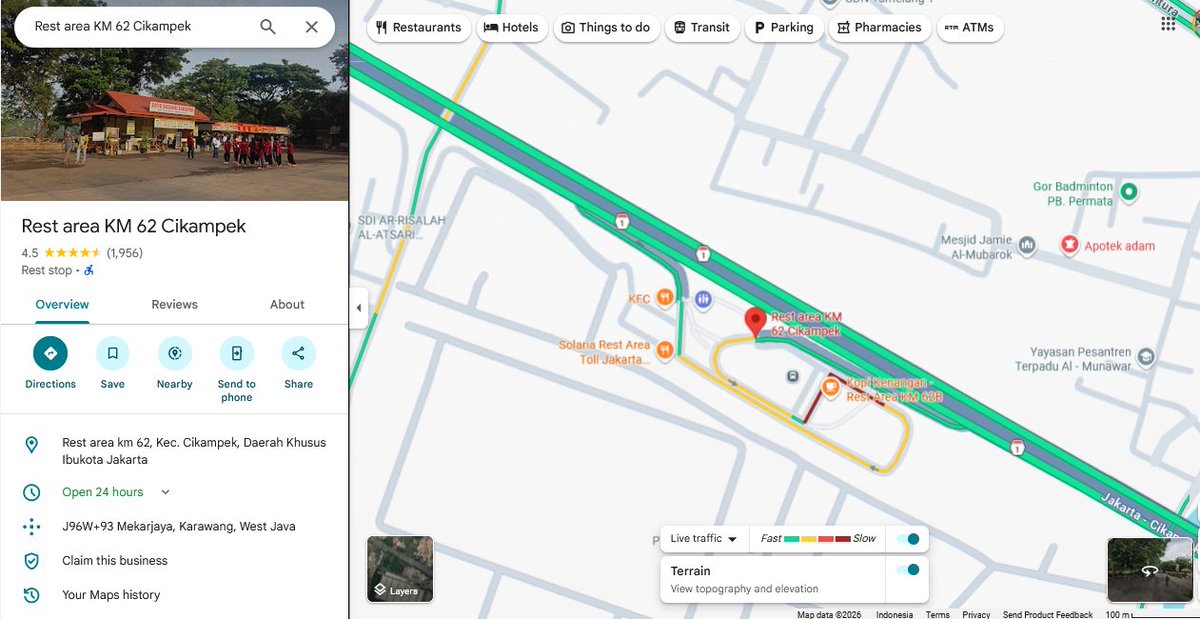Click the clock icon beside Open 24 hours

pos(31,492)
